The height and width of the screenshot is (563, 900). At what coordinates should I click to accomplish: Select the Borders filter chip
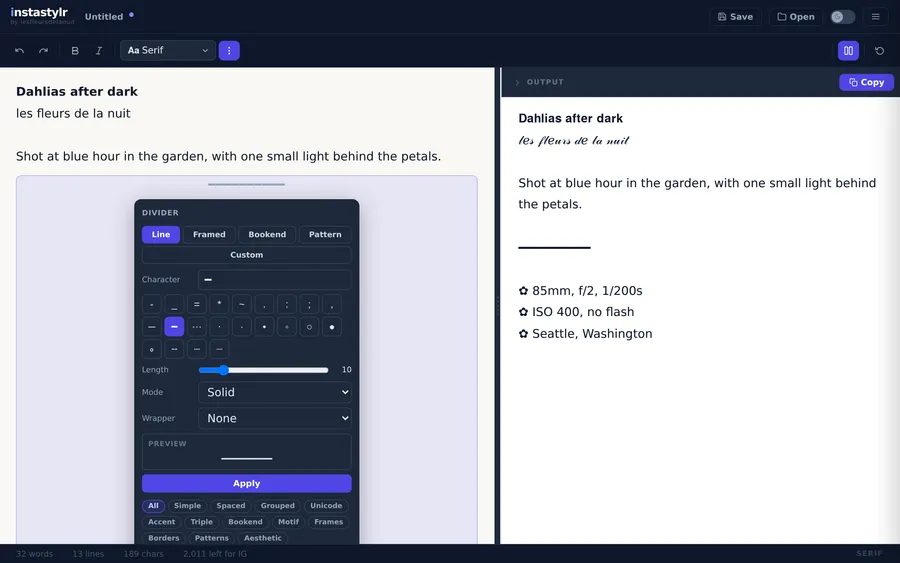[x=164, y=538]
